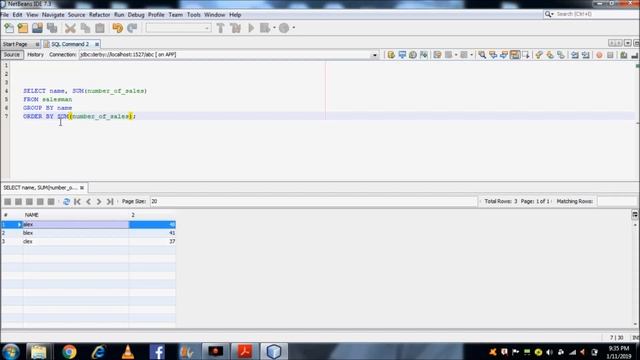Image resolution: width=640 pixels, height=360 pixels.
Task: Click the Redo arrow icon
Action: click(x=132, y=28)
